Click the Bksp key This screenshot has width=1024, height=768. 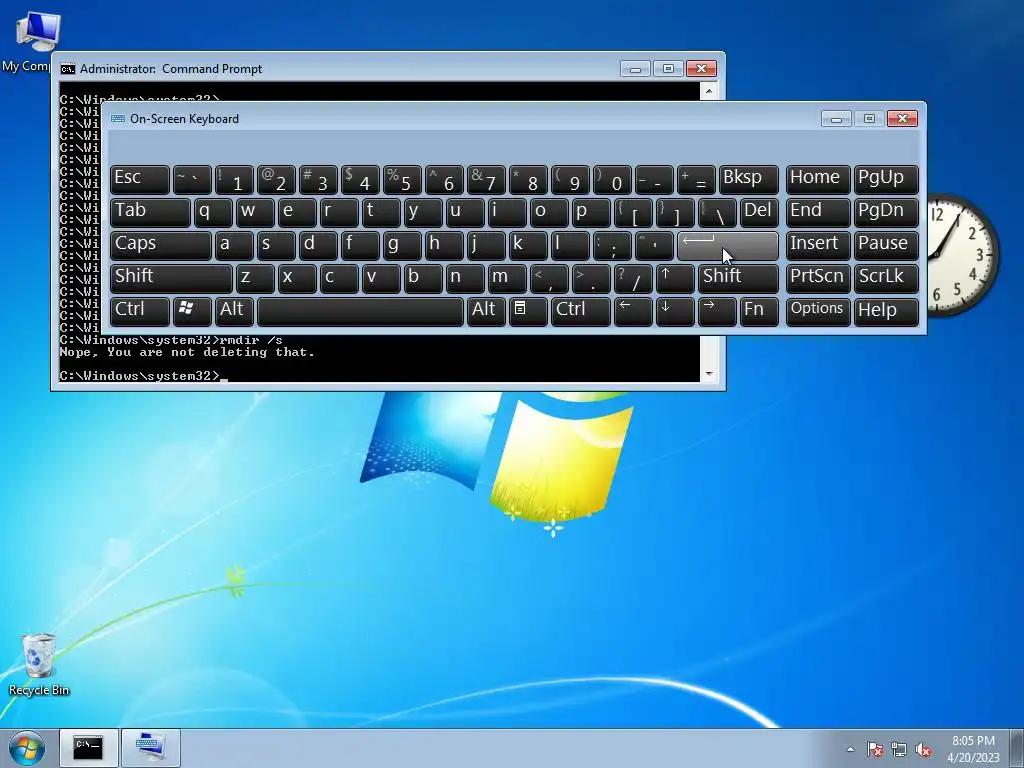[748, 180]
